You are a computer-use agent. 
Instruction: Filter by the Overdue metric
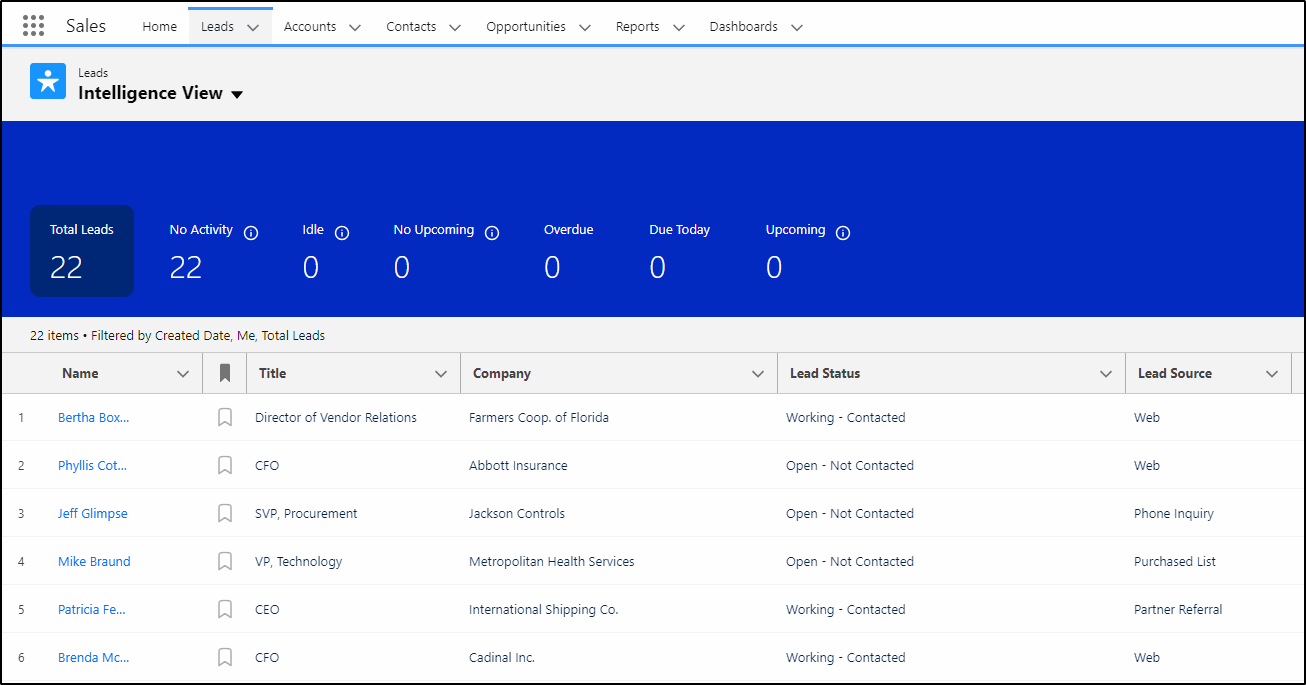568,251
